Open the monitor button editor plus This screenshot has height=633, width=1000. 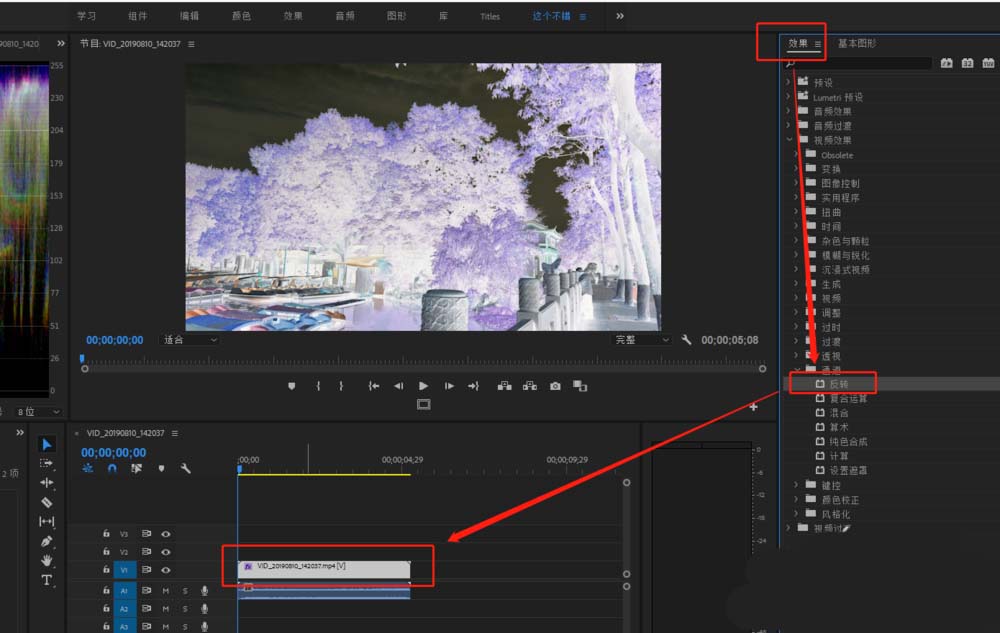753,407
